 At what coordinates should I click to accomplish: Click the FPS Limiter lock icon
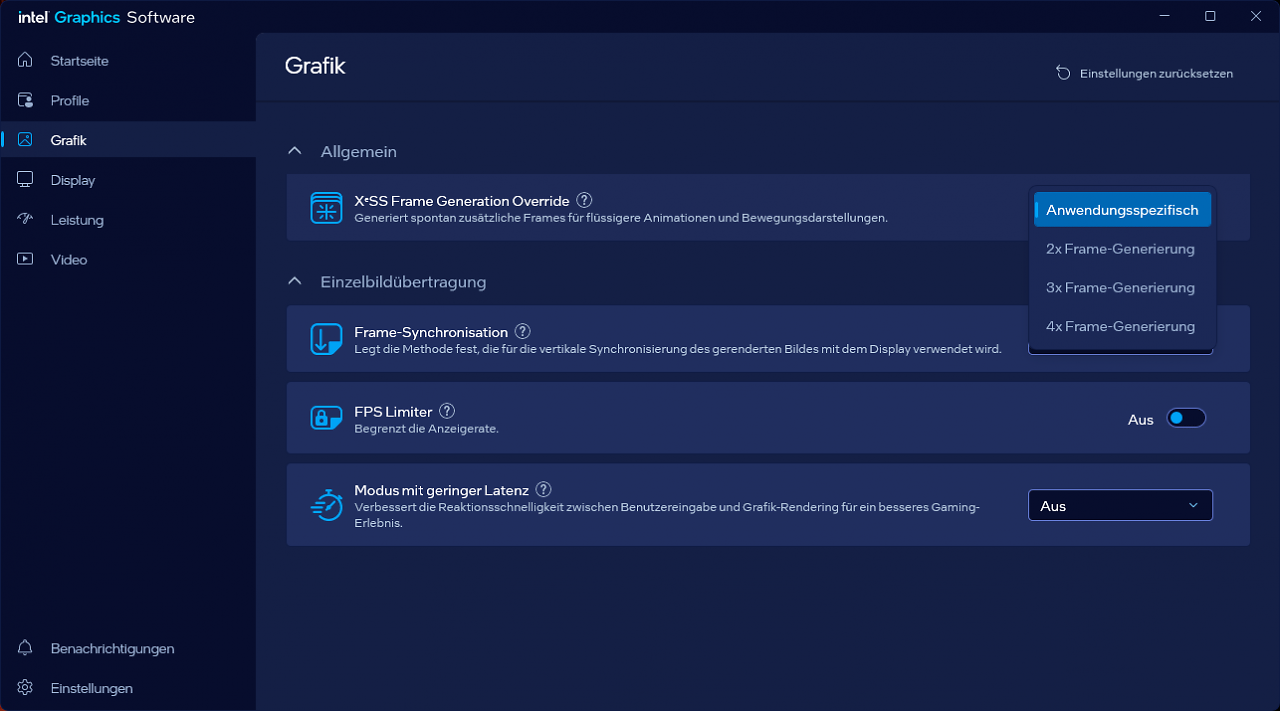[x=326, y=418]
